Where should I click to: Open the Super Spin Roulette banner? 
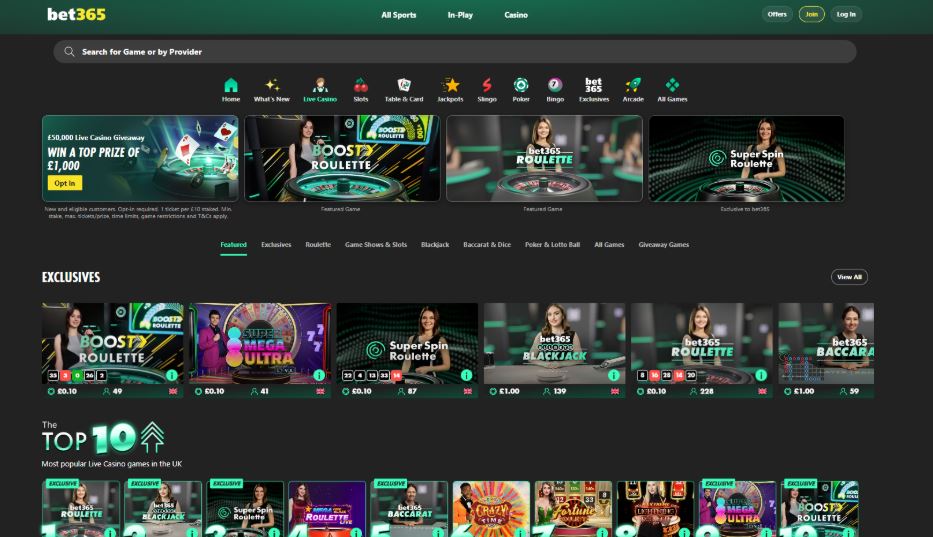(x=747, y=158)
